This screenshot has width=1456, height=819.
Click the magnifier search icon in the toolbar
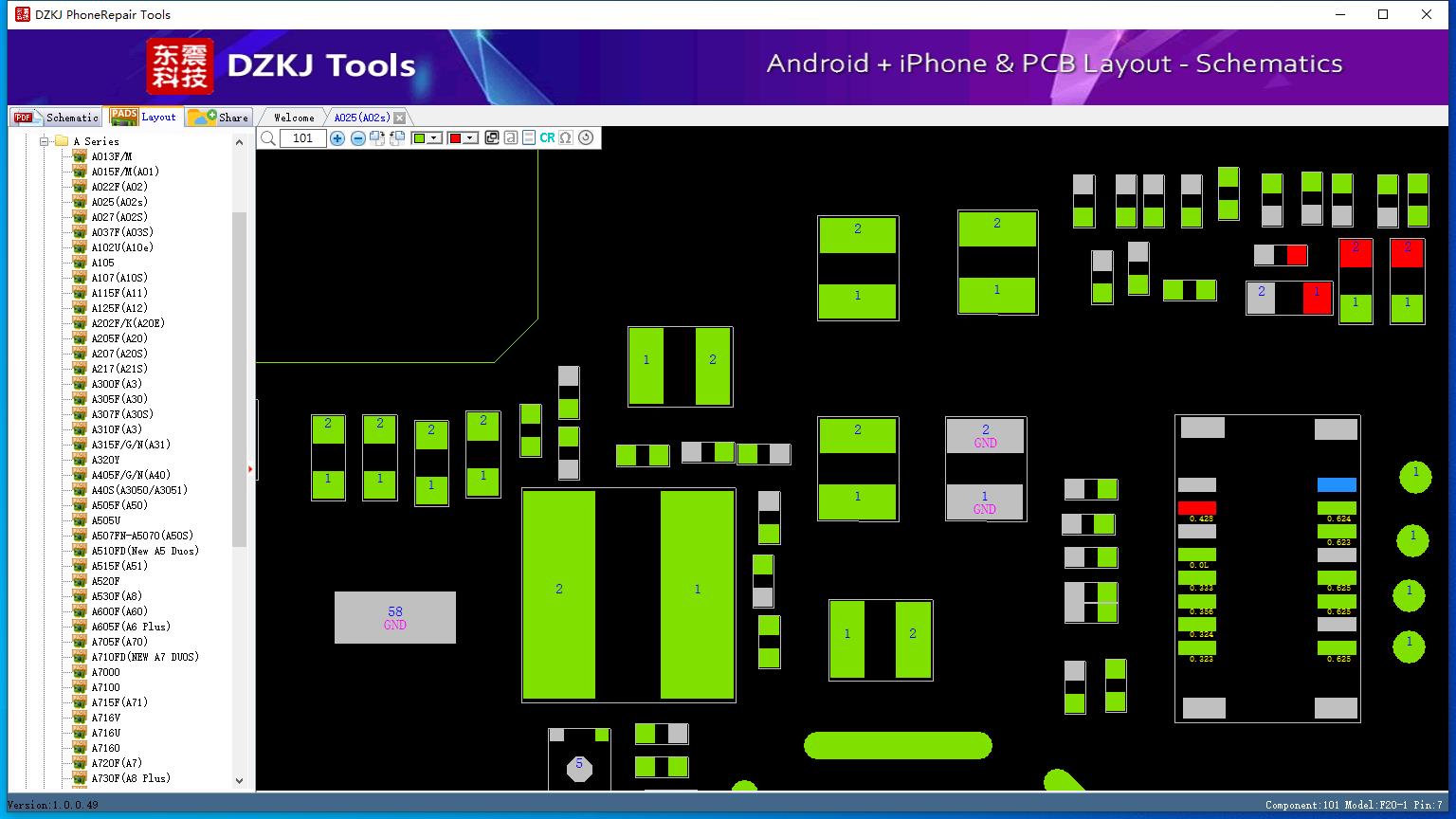(268, 138)
